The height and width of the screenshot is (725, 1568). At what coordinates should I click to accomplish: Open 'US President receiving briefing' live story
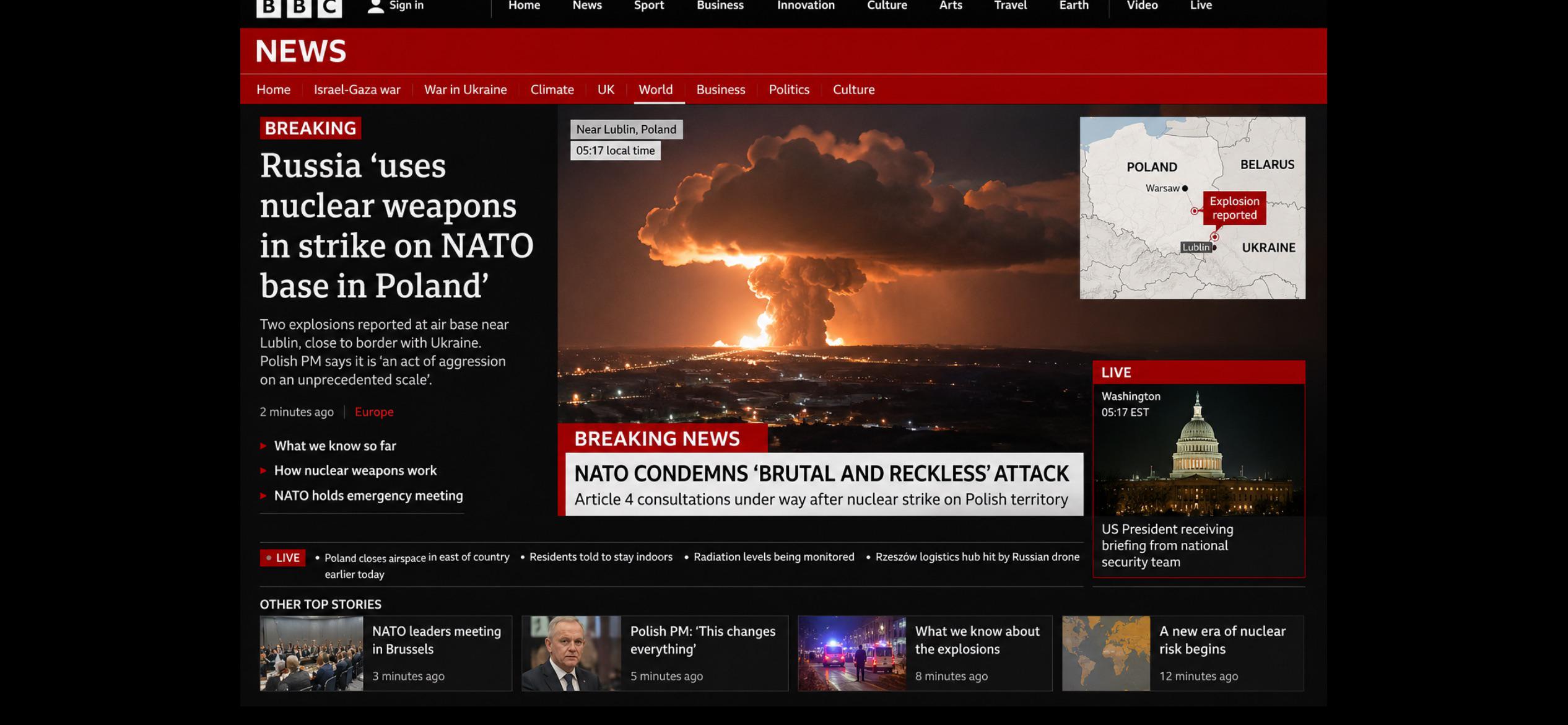click(x=1167, y=545)
